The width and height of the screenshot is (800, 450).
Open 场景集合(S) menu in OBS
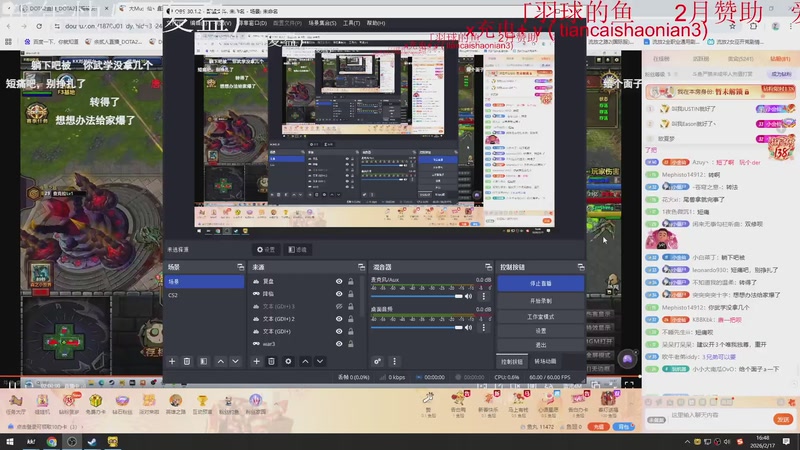click(x=322, y=23)
